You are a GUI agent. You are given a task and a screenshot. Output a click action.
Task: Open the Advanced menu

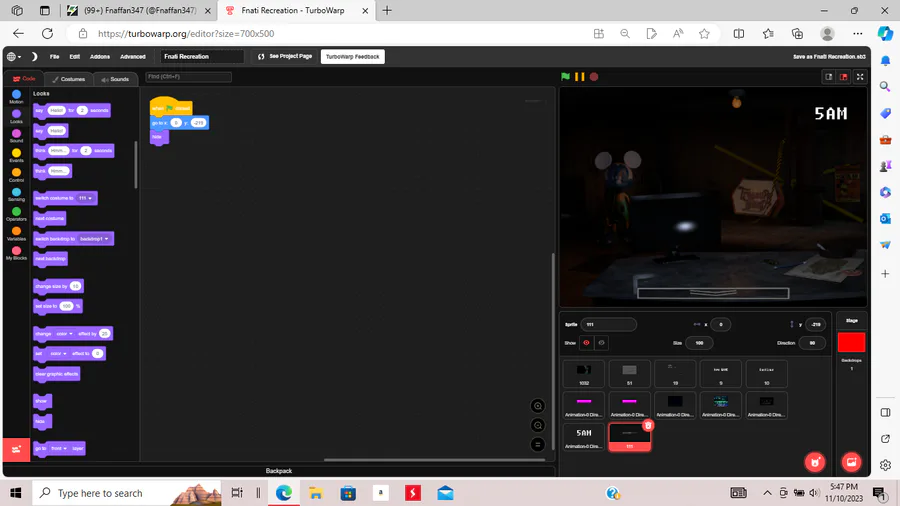pos(133,56)
